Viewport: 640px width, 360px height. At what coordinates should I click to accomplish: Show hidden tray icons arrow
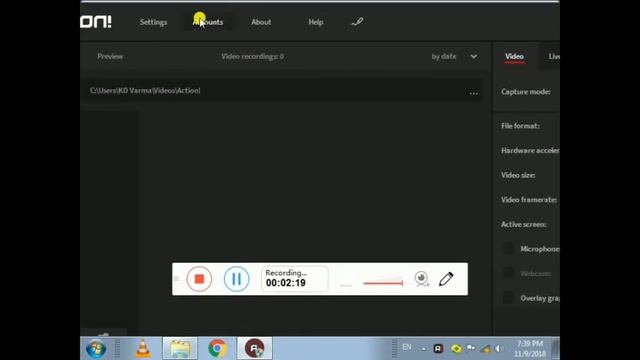pyautogui.click(x=424, y=349)
